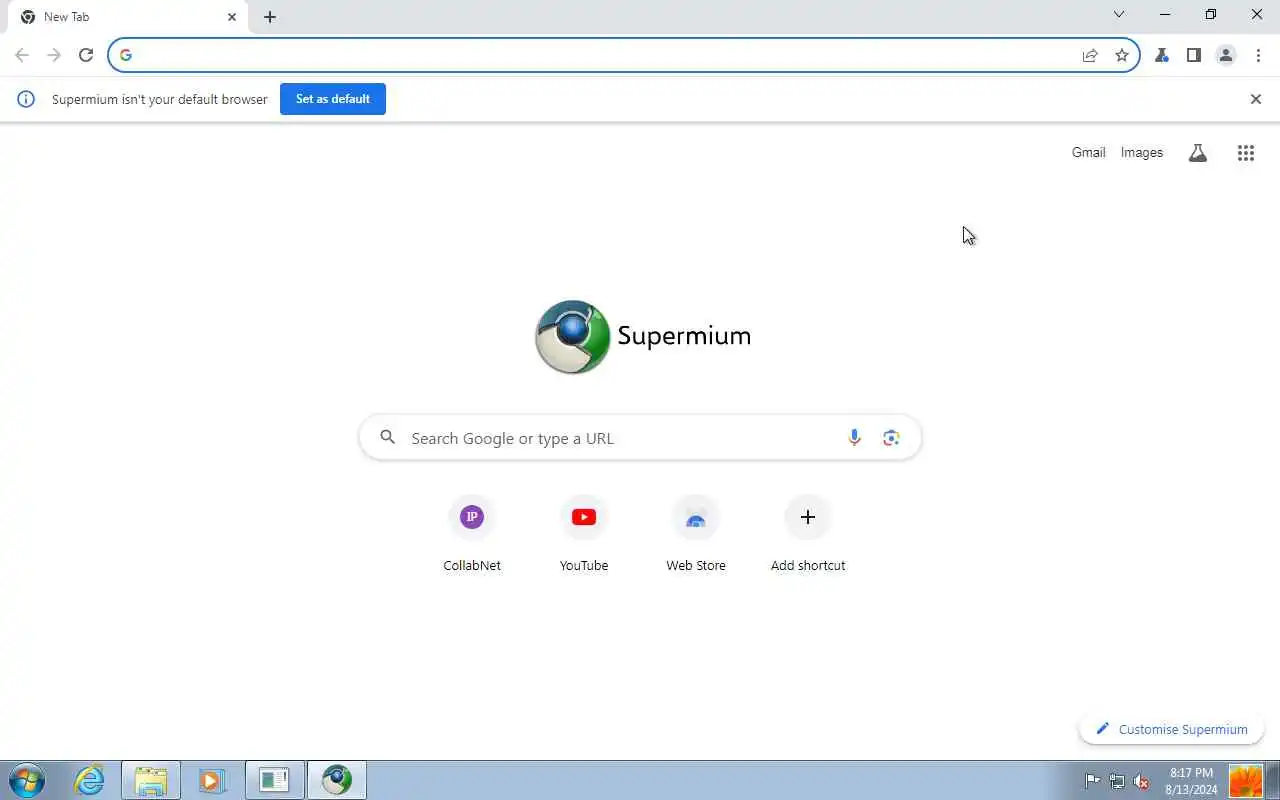
Task: Search by image with lens icon
Action: [x=891, y=438]
